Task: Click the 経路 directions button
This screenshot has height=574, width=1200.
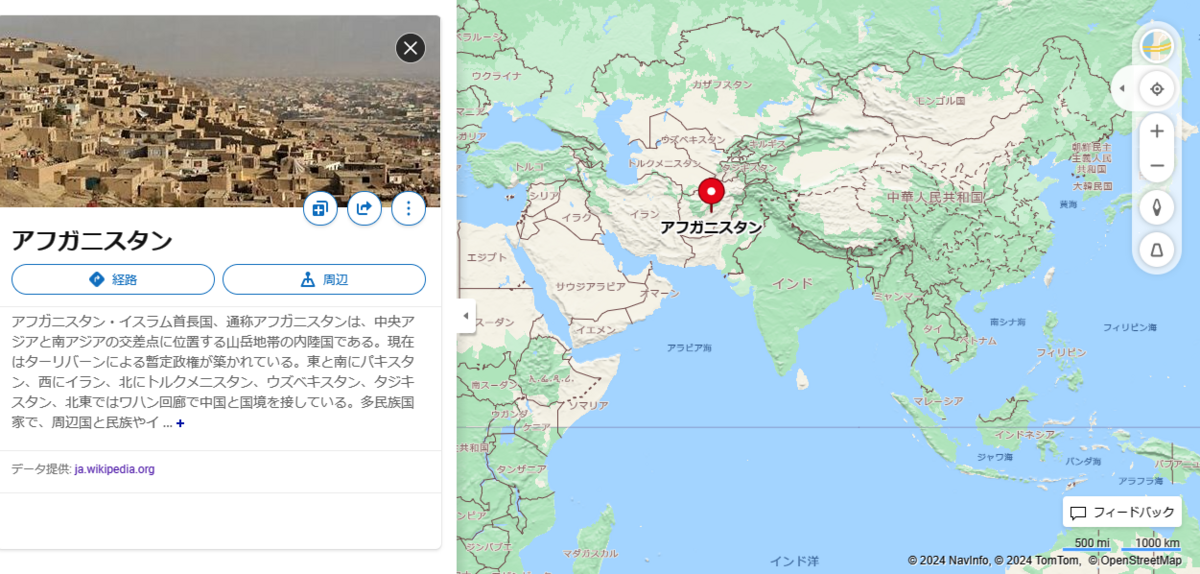Action: point(113,279)
